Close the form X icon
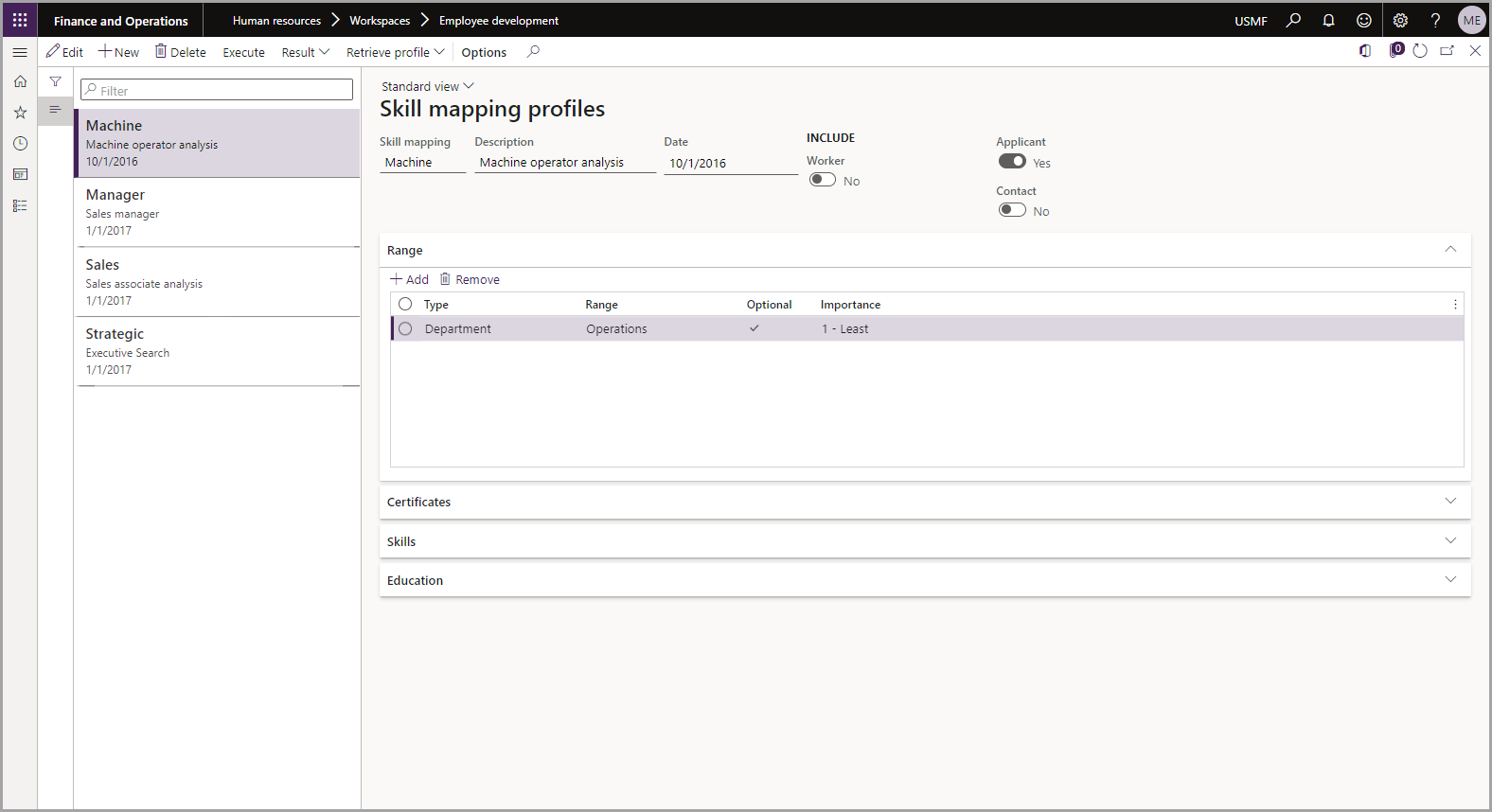The image size is (1492, 812). (1475, 51)
